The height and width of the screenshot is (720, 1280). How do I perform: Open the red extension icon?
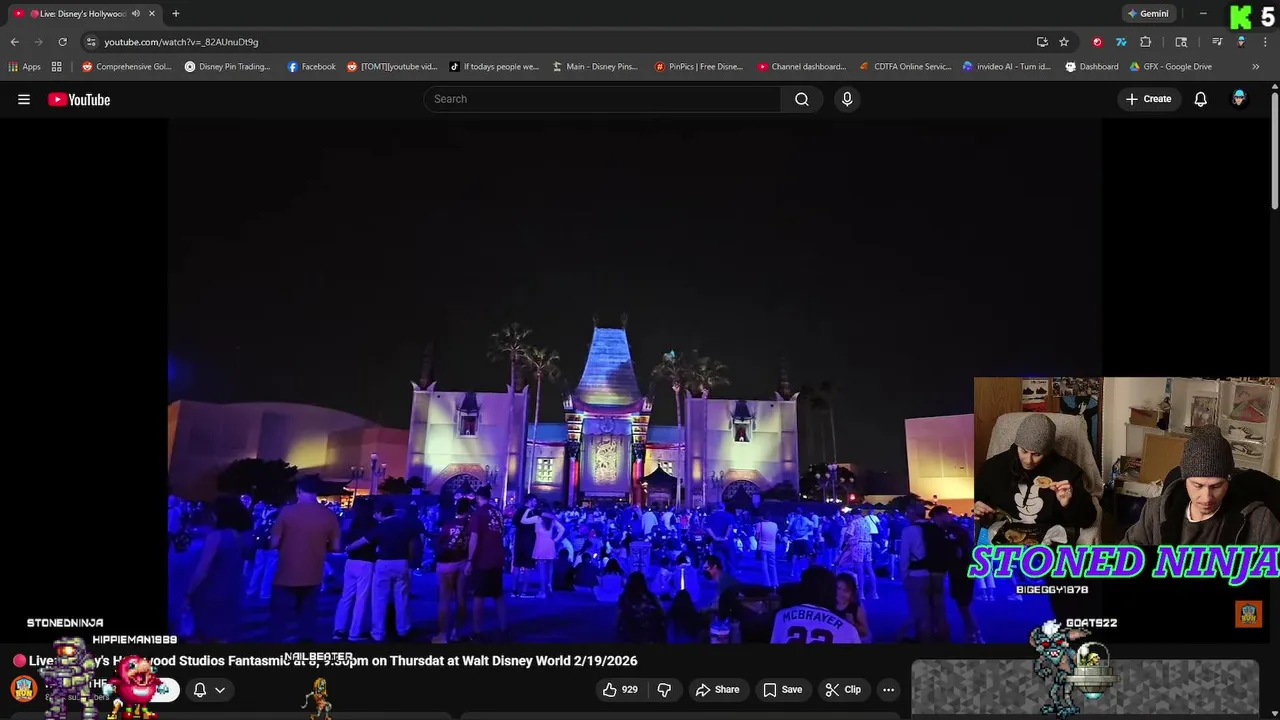1097,42
